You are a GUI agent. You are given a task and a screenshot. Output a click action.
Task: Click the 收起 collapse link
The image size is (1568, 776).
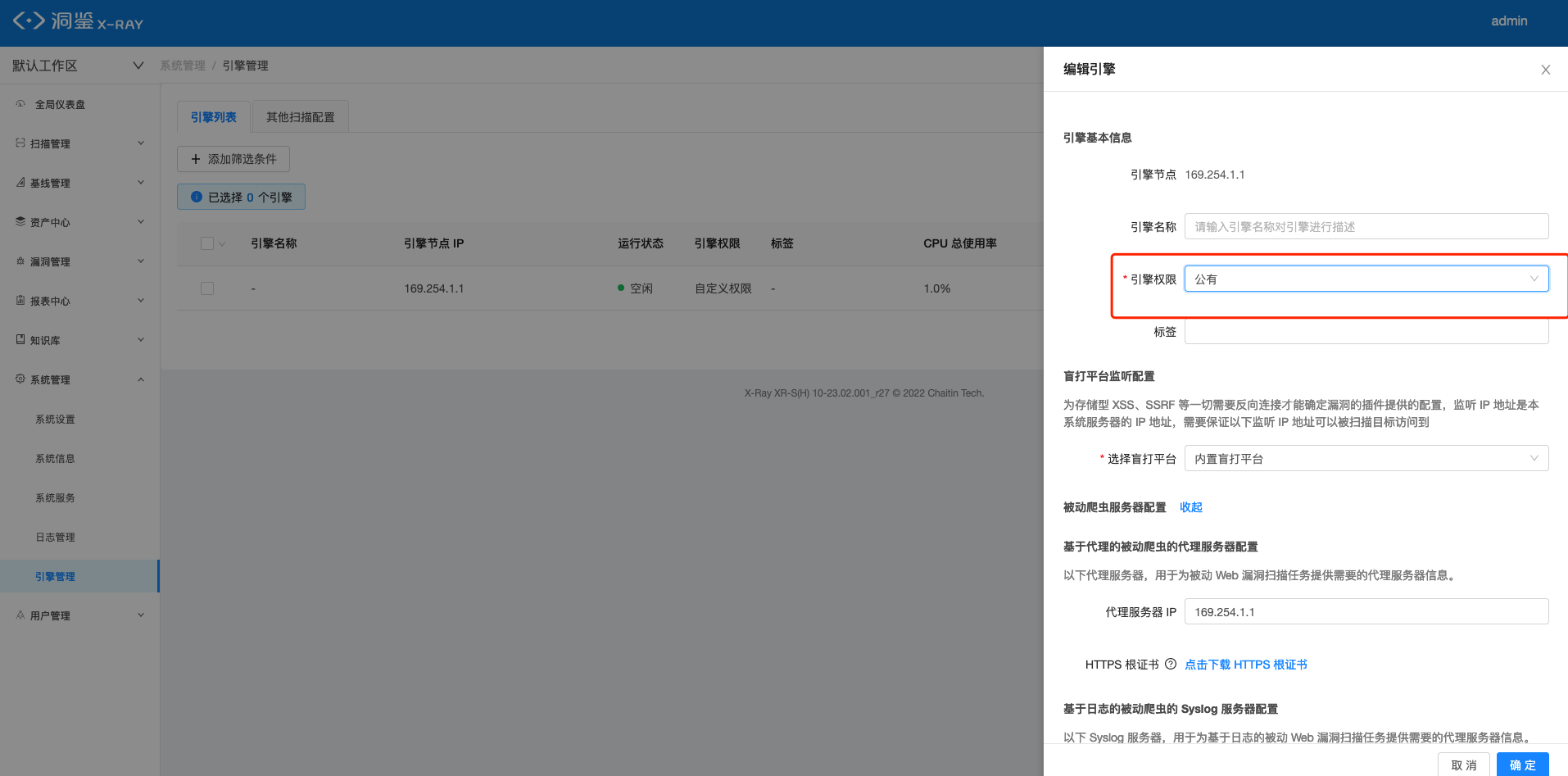[x=1191, y=507]
